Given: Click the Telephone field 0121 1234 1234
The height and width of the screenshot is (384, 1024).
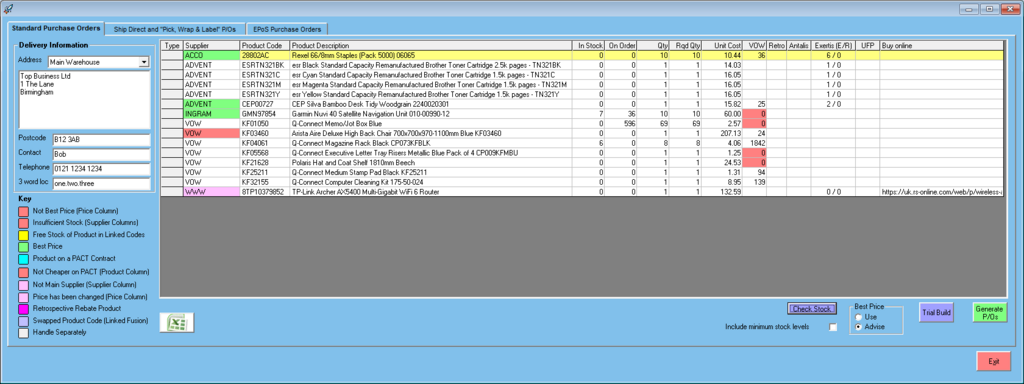Looking at the screenshot, I should coord(101,169).
